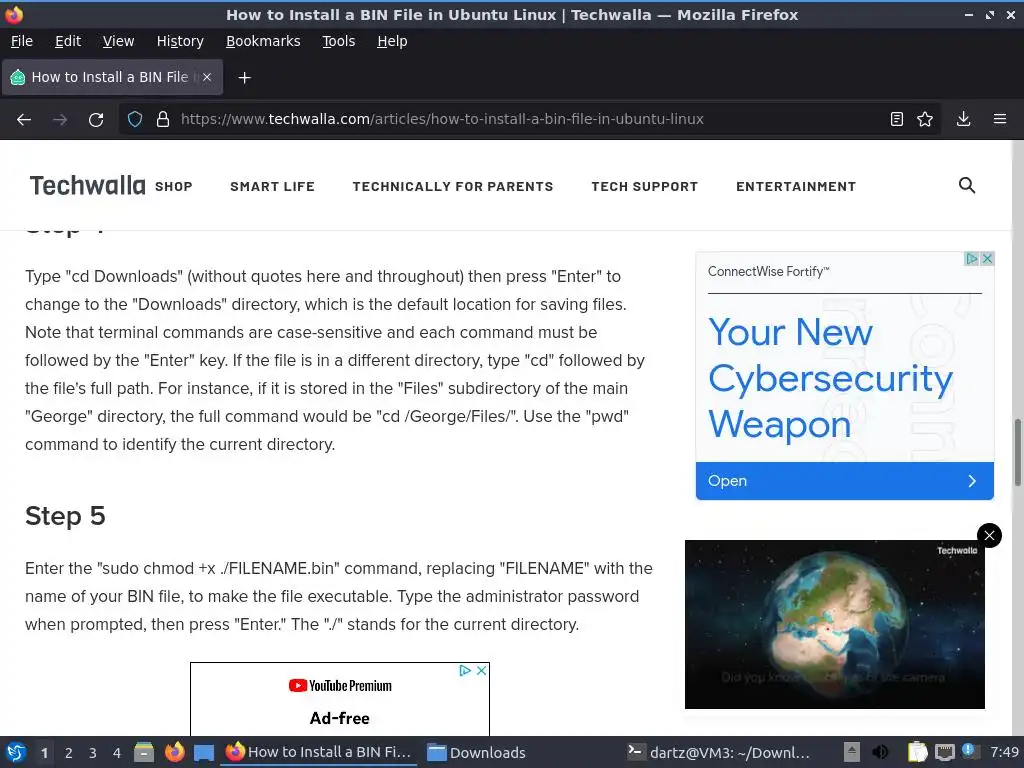The image size is (1024, 768).
Task: Open TECHNICALLY FOR PARENTS section
Action: pyautogui.click(x=453, y=187)
